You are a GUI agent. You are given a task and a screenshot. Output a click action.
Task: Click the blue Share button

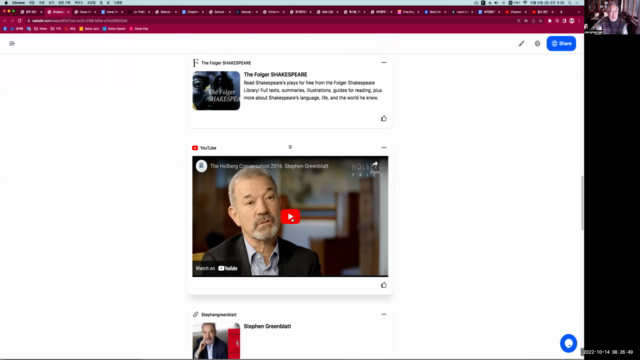[x=561, y=43]
